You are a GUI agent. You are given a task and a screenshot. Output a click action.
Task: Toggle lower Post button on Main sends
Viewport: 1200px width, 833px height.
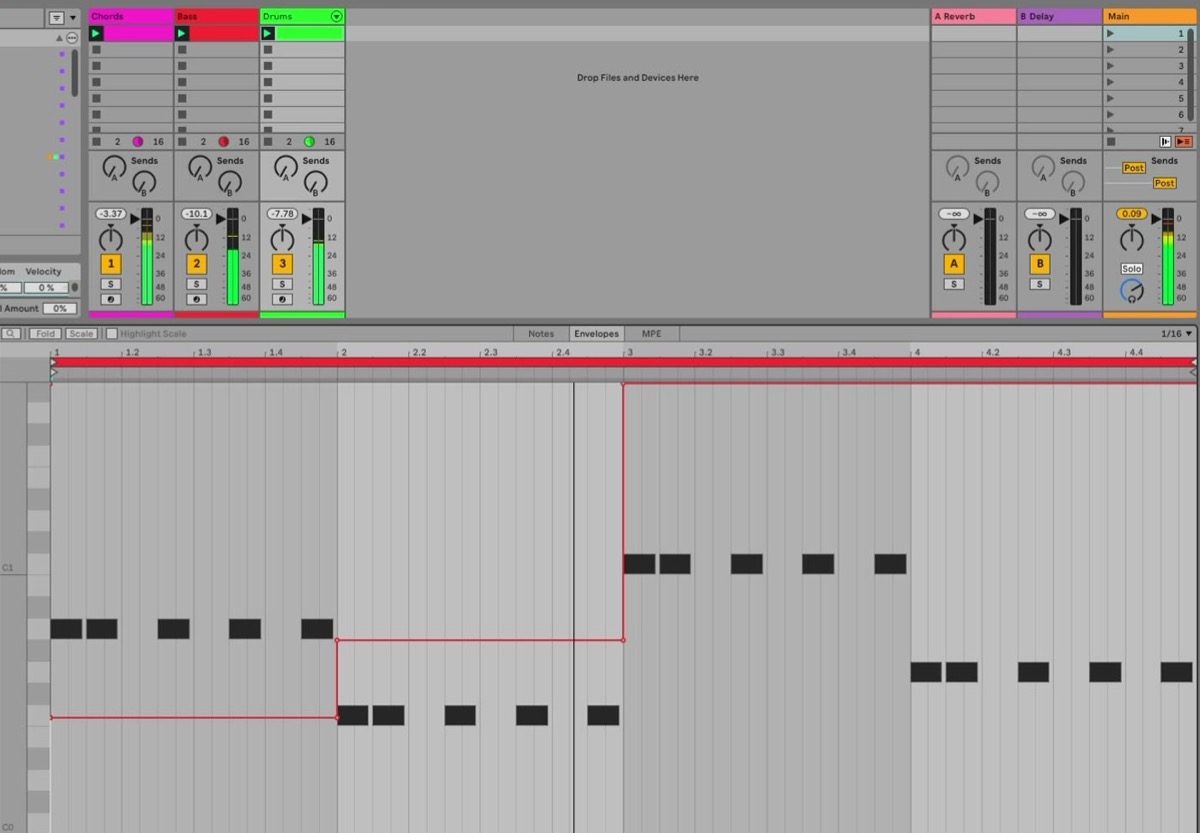[1164, 183]
